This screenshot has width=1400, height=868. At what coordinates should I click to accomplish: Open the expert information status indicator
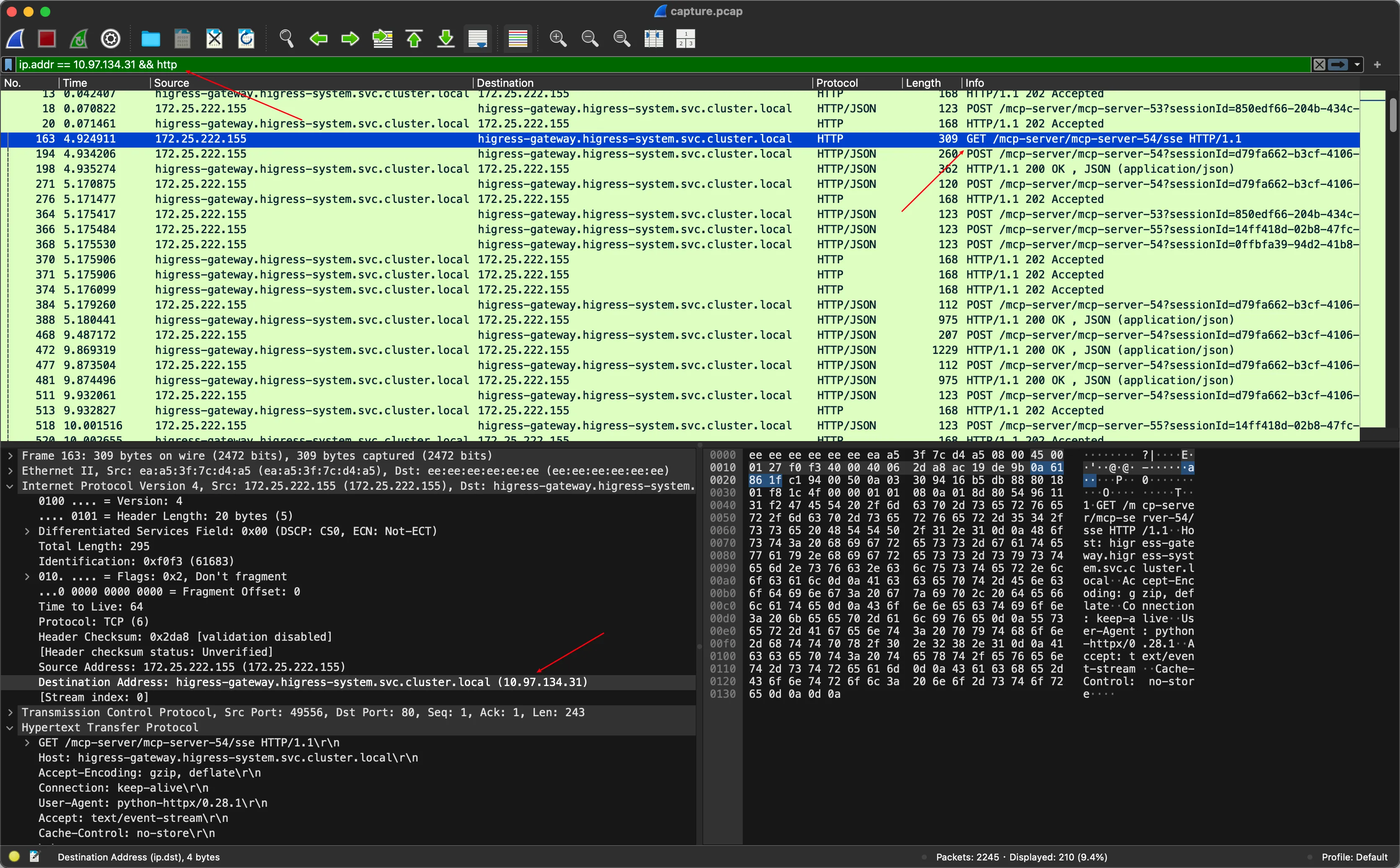coord(14,857)
